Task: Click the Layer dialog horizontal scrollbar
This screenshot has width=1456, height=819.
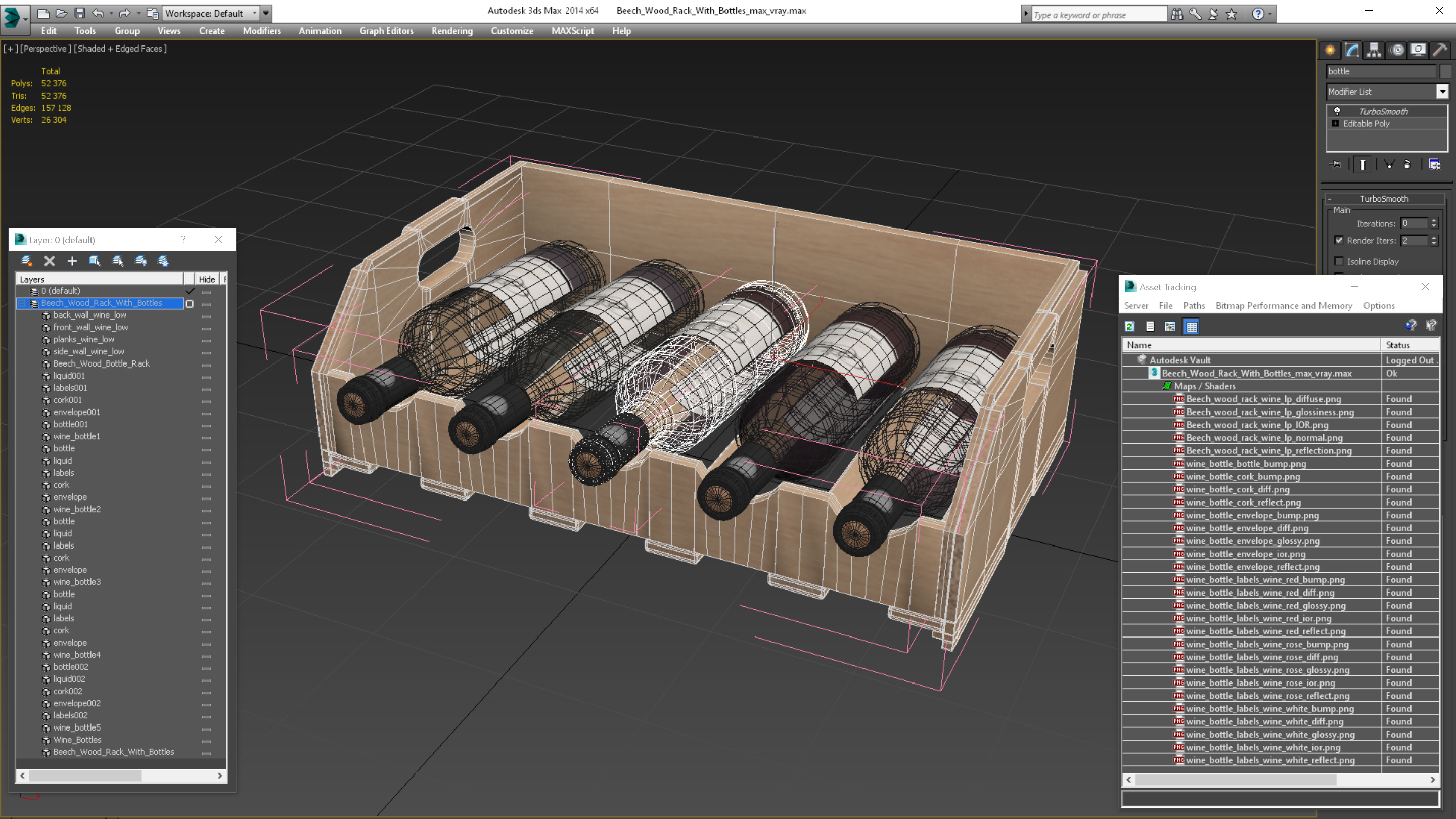Action: [121, 776]
